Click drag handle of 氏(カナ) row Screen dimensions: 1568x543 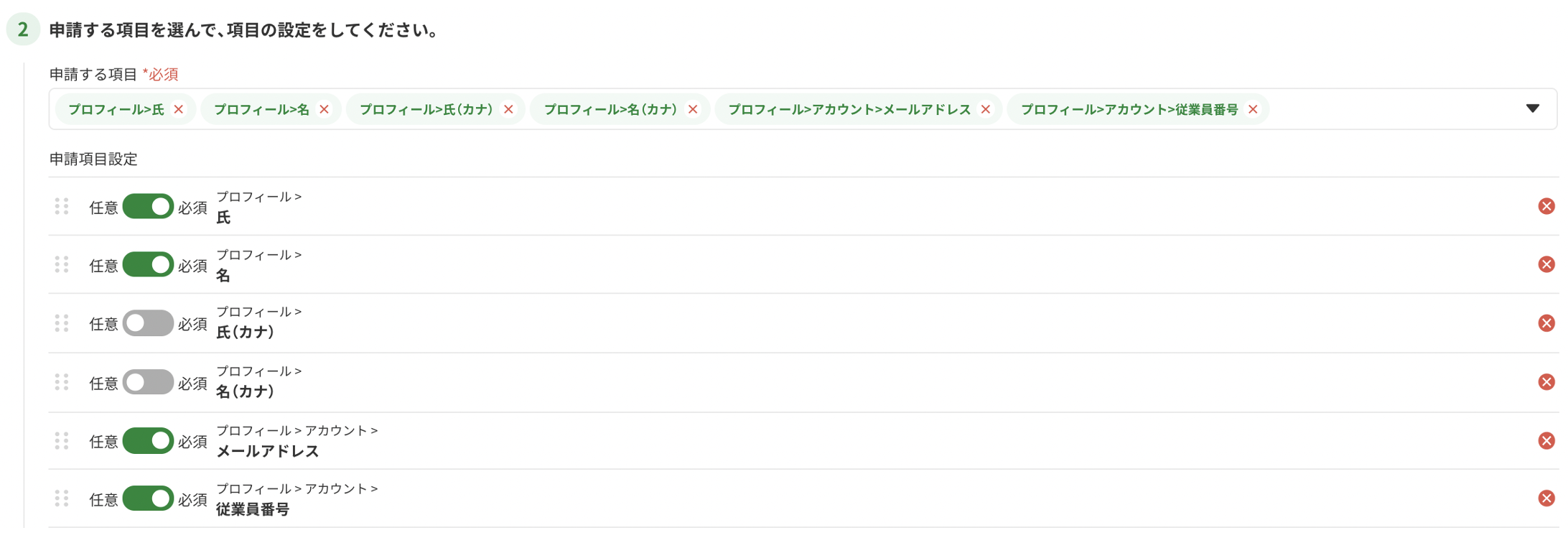[62, 323]
